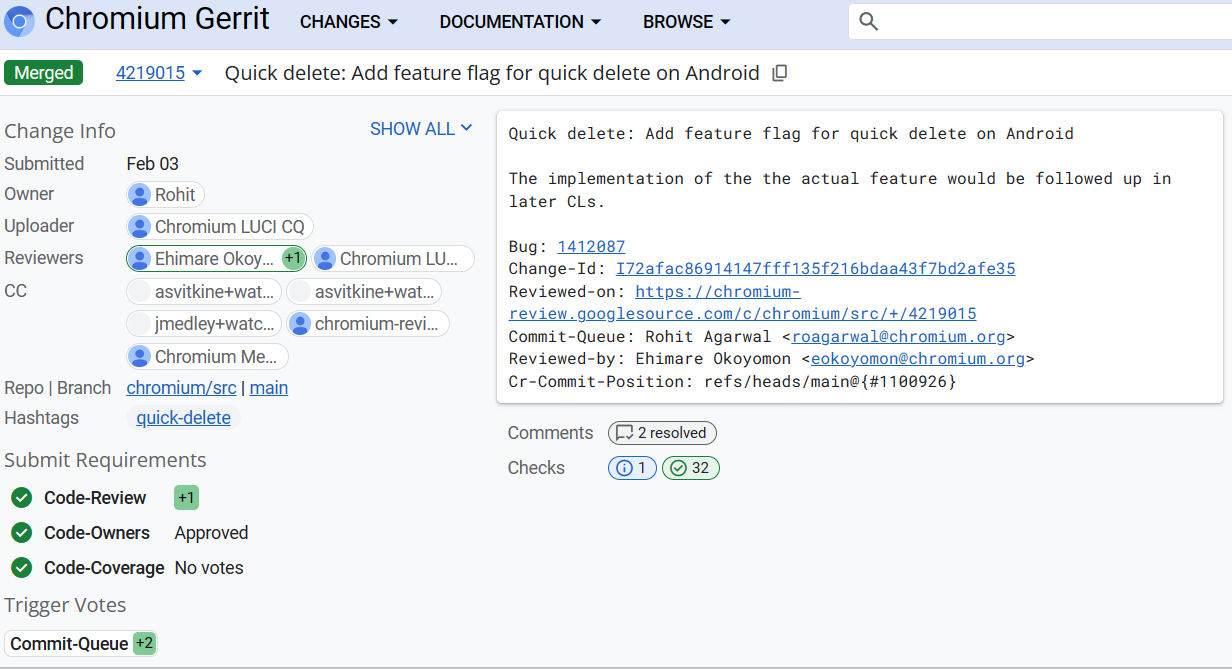Open the DOCUMENTATION menu
This screenshot has height=669, width=1232.
520,22
